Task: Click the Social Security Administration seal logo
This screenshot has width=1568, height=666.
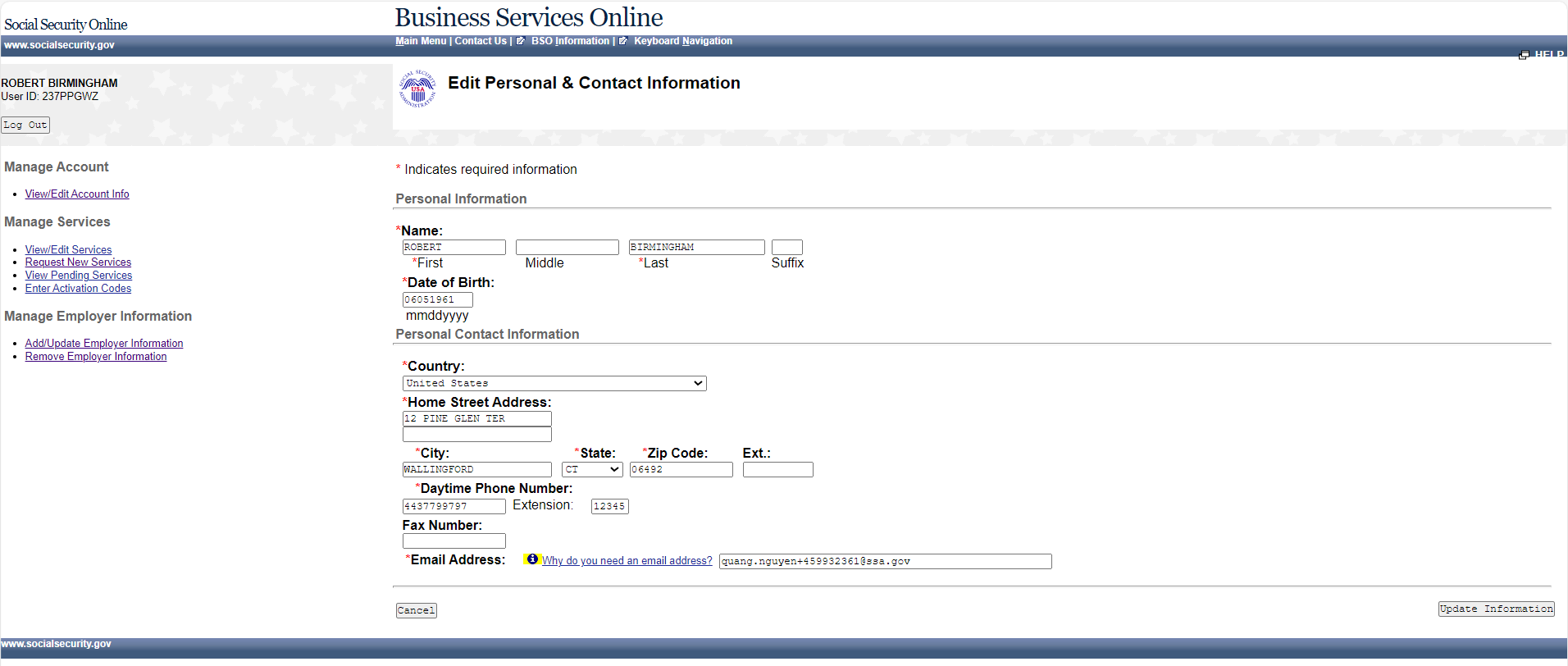Action: (x=417, y=89)
